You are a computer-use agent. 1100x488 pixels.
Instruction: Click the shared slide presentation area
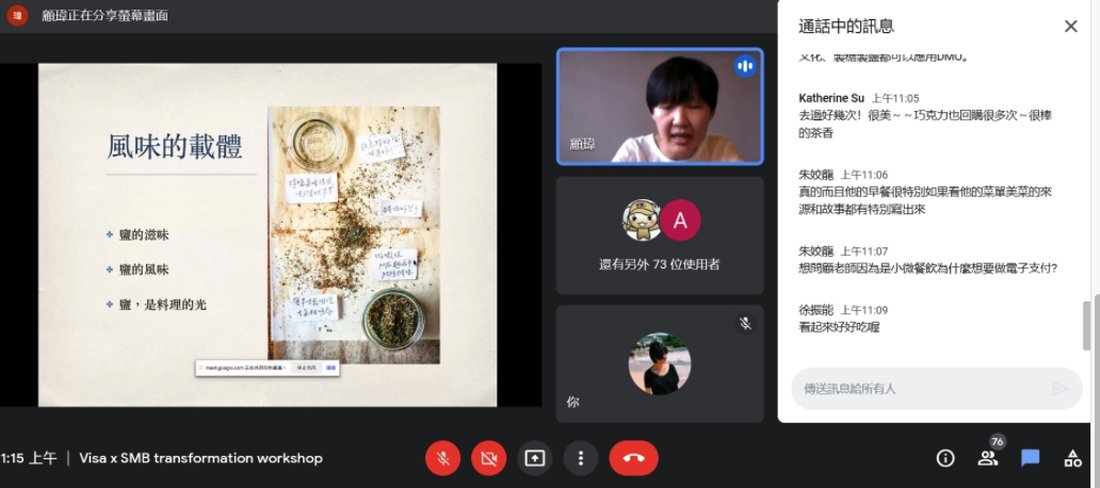[x=267, y=235]
